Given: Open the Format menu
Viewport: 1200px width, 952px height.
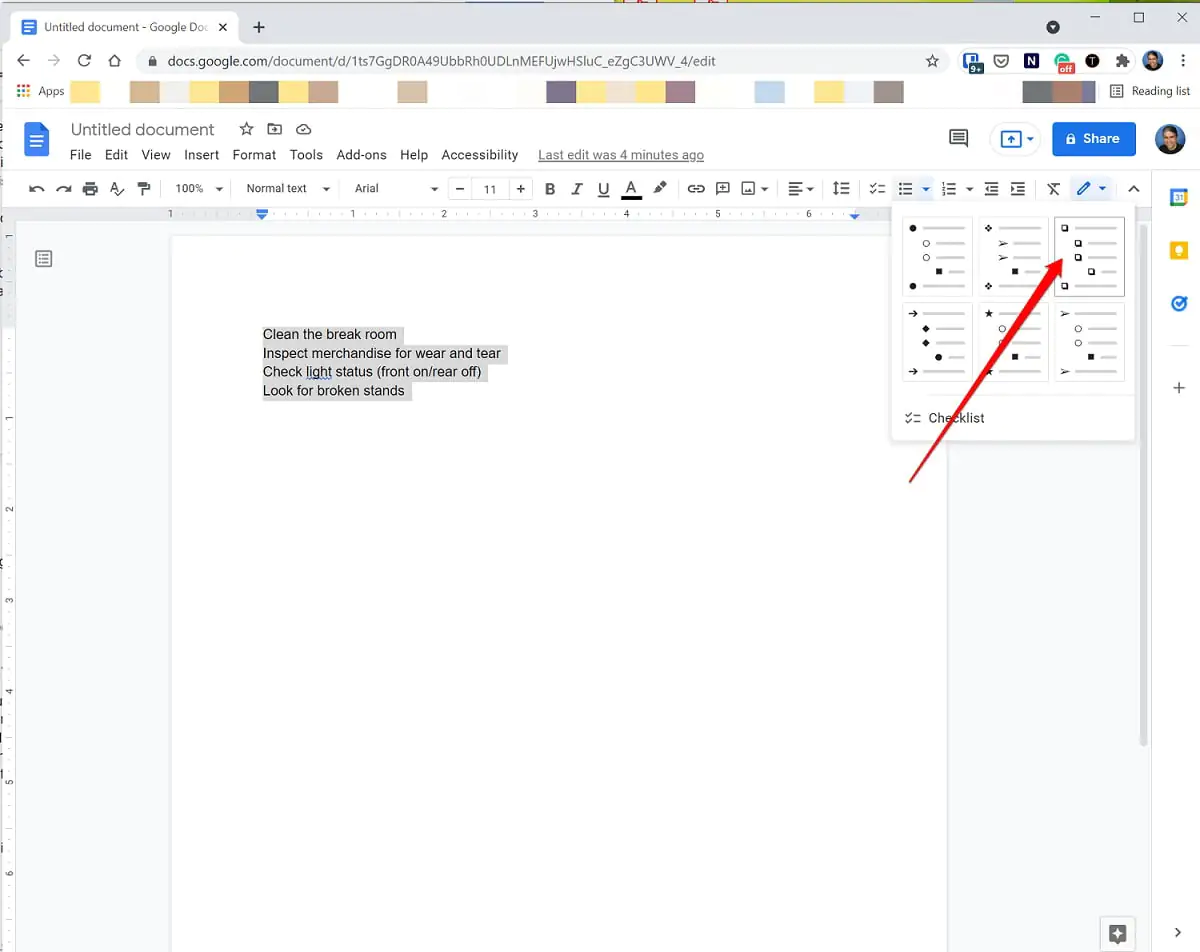Looking at the screenshot, I should pyautogui.click(x=254, y=155).
